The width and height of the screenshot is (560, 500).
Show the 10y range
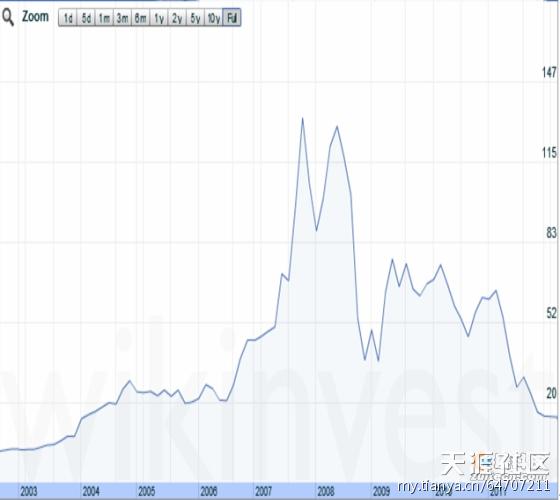(x=214, y=18)
